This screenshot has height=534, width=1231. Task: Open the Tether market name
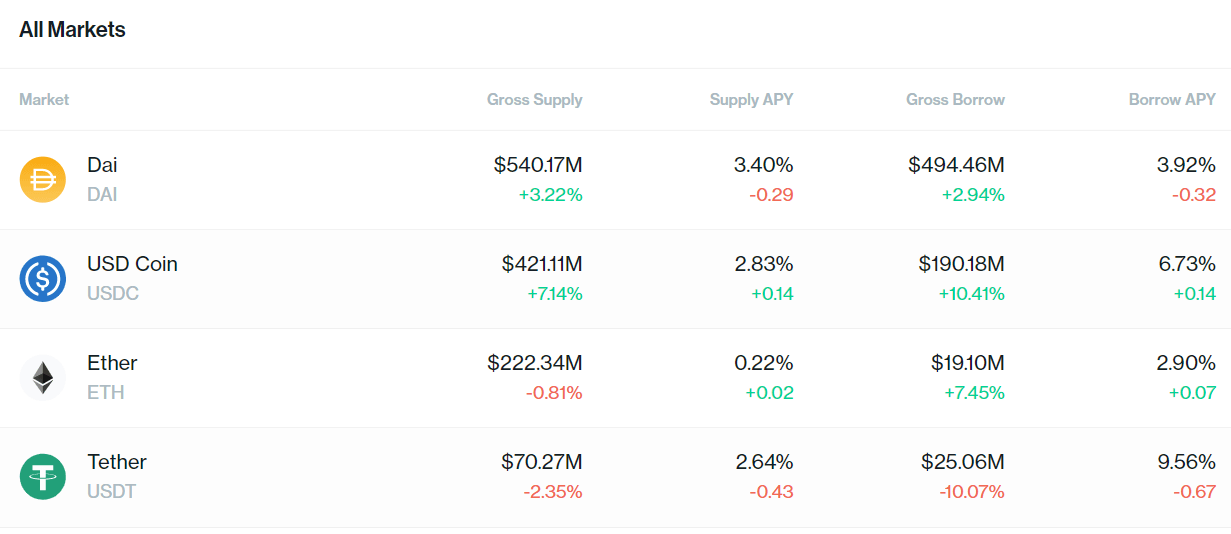tap(117, 462)
